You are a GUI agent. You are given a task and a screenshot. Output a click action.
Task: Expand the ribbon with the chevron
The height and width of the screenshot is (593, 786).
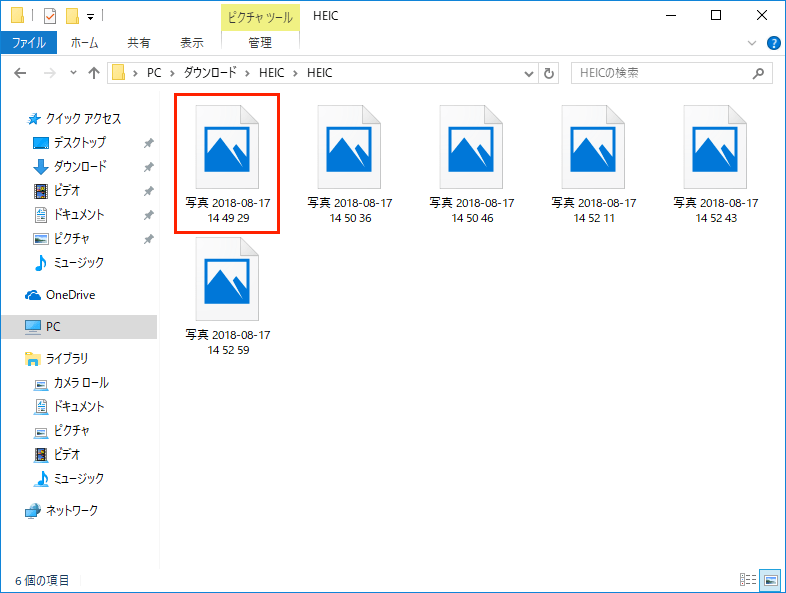click(752, 43)
